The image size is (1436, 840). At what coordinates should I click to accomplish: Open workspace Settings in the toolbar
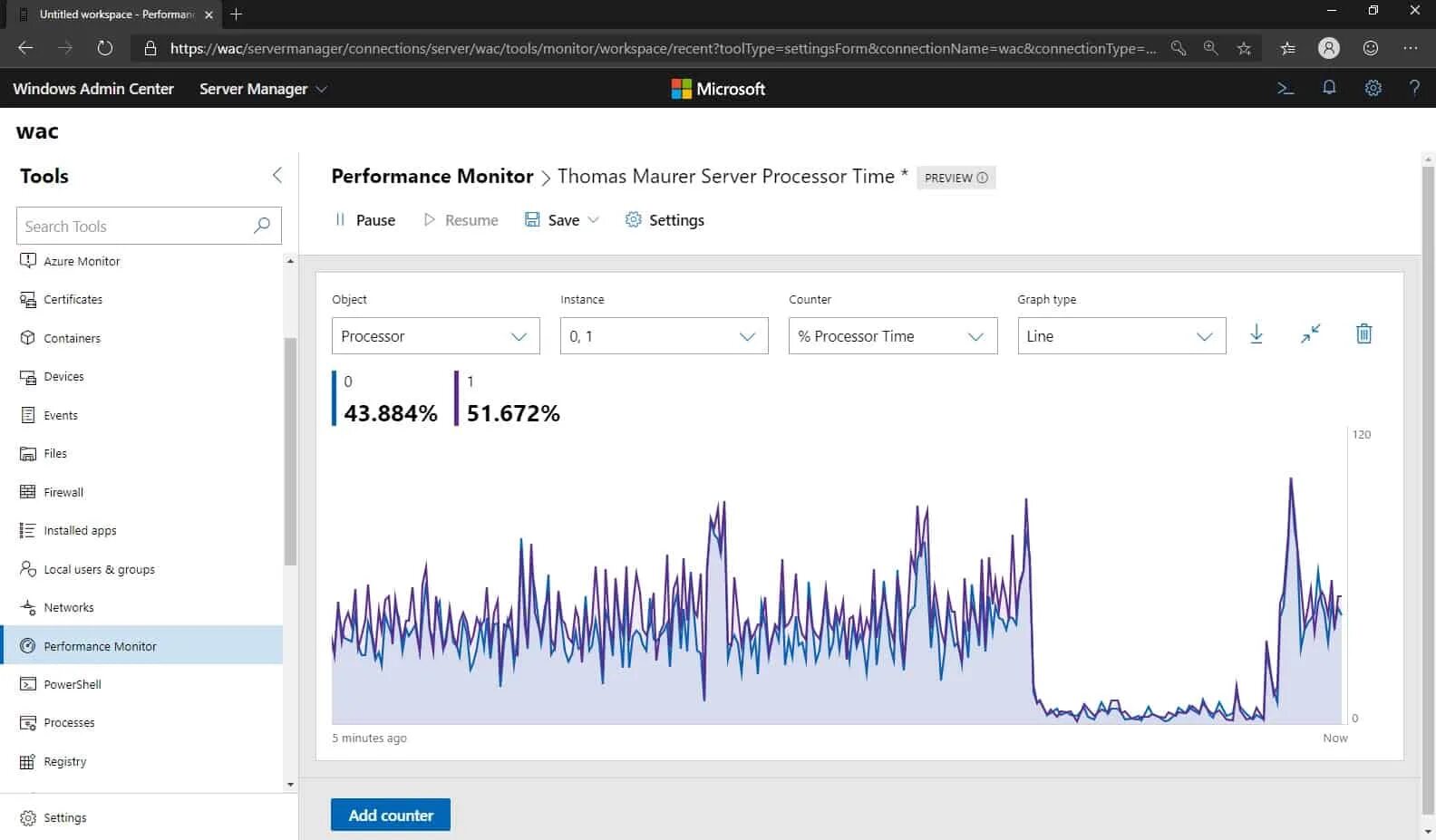(x=665, y=220)
